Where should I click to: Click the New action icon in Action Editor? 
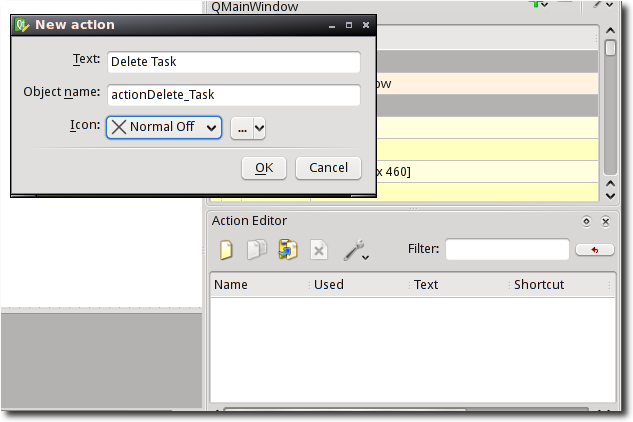coord(226,250)
